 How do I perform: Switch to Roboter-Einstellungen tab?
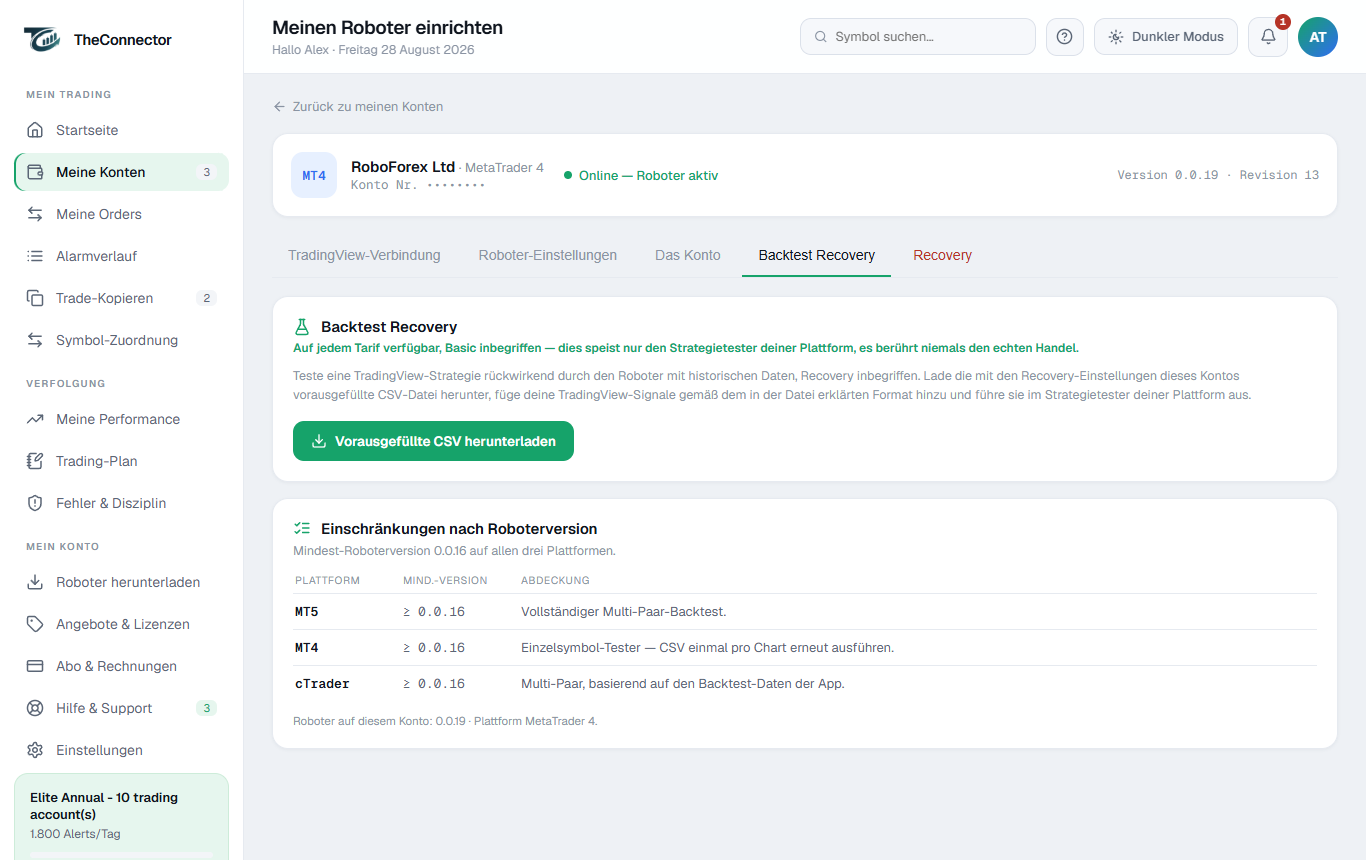(x=548, y=255)
